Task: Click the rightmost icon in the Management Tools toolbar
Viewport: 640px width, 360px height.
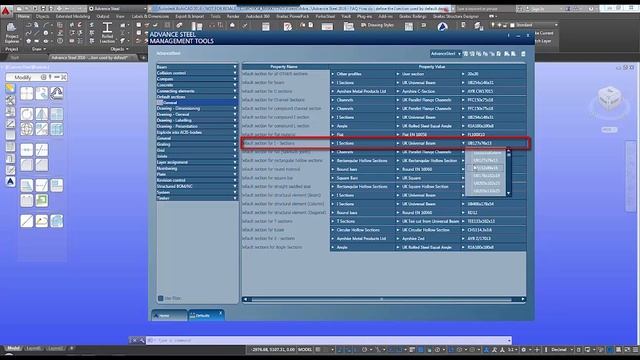Action: (x=523, y=54)
